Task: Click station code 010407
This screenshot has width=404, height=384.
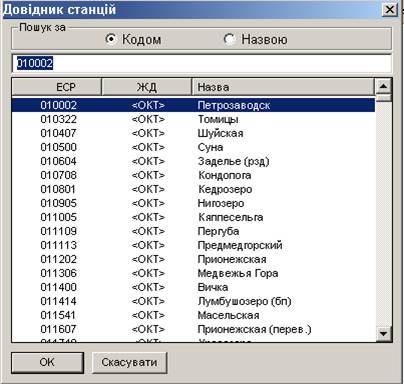Action: point(59,133)
